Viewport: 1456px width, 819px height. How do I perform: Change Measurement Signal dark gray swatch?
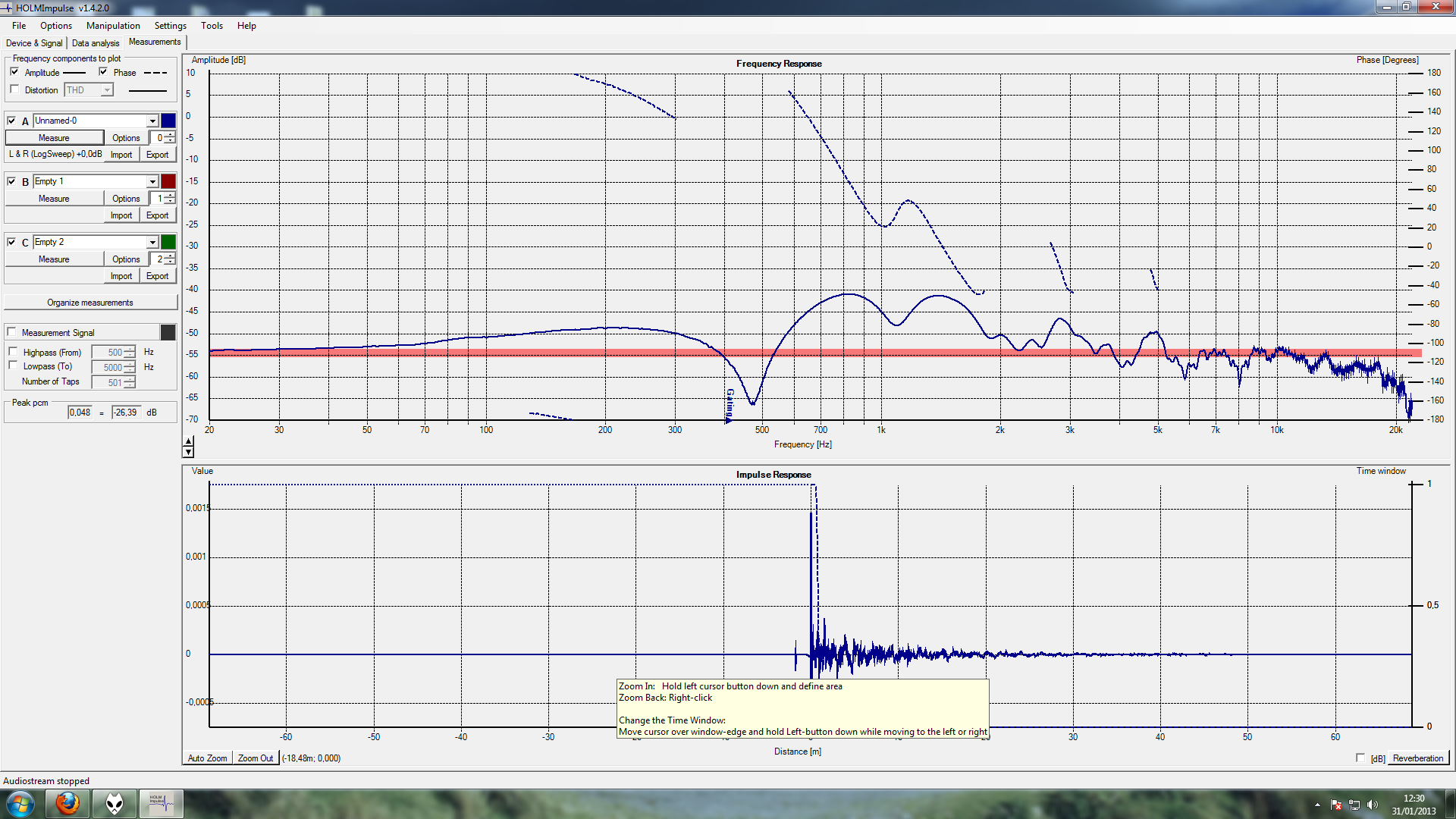[168, 332]
